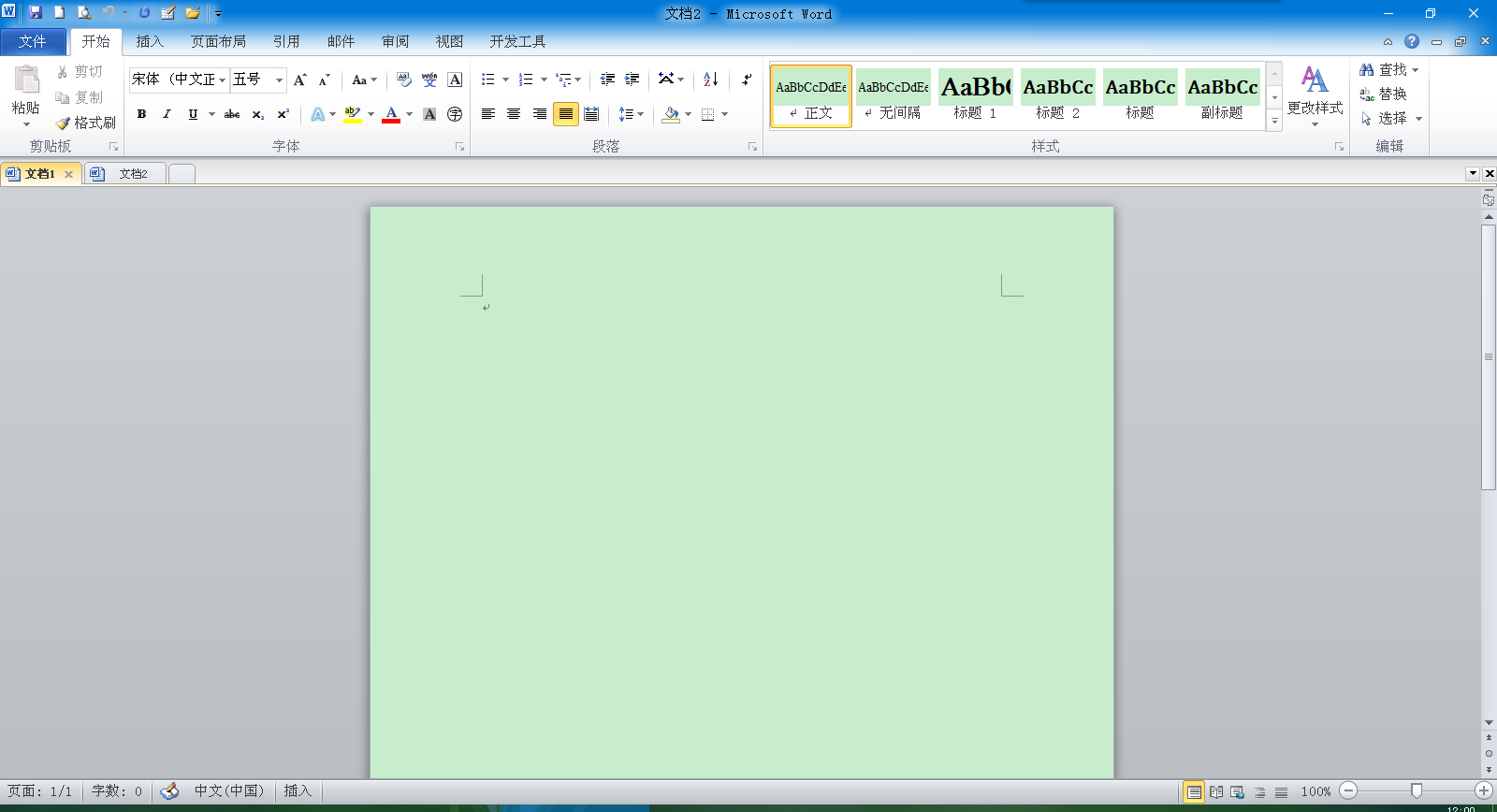Viewport: 1497px width, 812px height.
Task: Apply the yellow text highlight color
Action: [353, 114]
